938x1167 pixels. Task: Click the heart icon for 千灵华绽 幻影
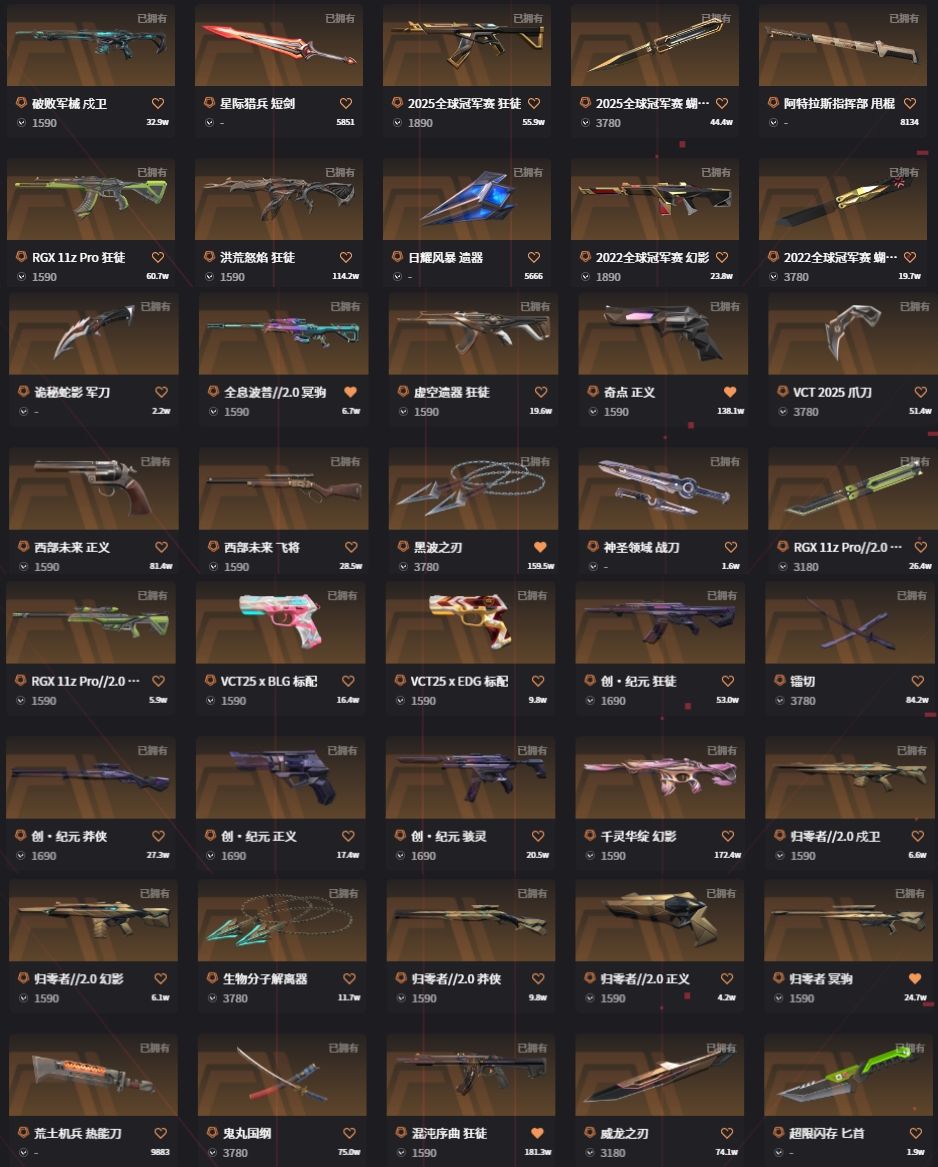point(728,836)
